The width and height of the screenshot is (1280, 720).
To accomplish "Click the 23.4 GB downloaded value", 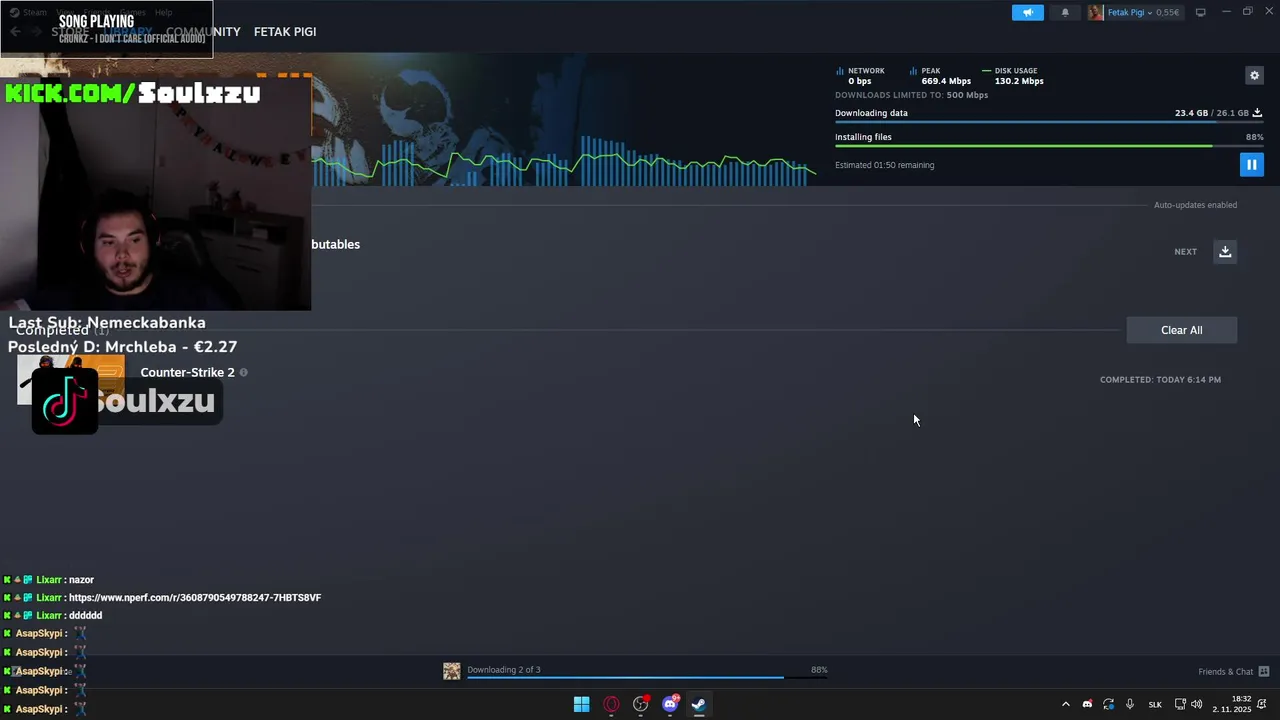I will click(1191, 113).
